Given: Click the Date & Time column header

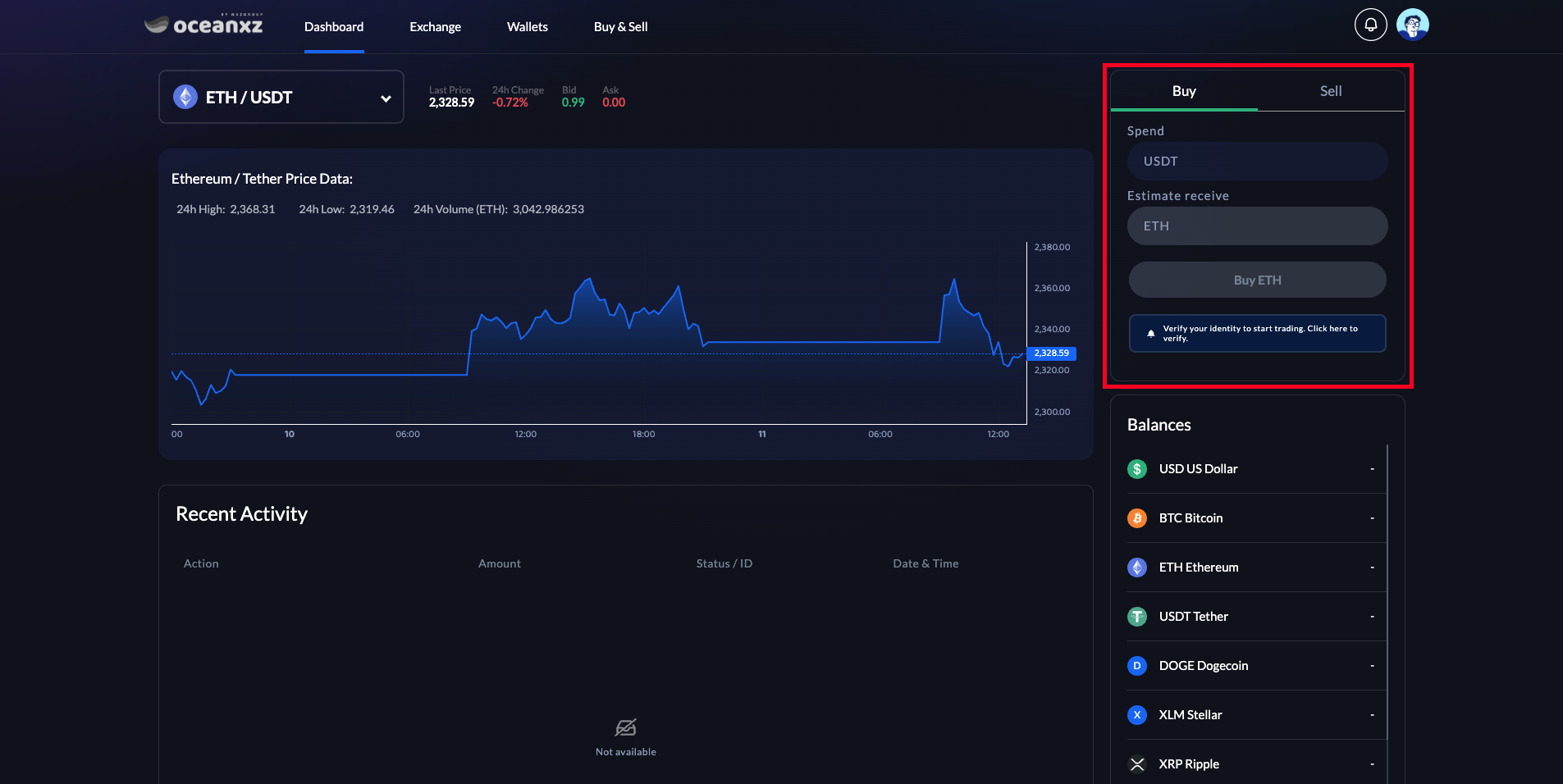Looking at the screenshot, I should tap(925, 563).
